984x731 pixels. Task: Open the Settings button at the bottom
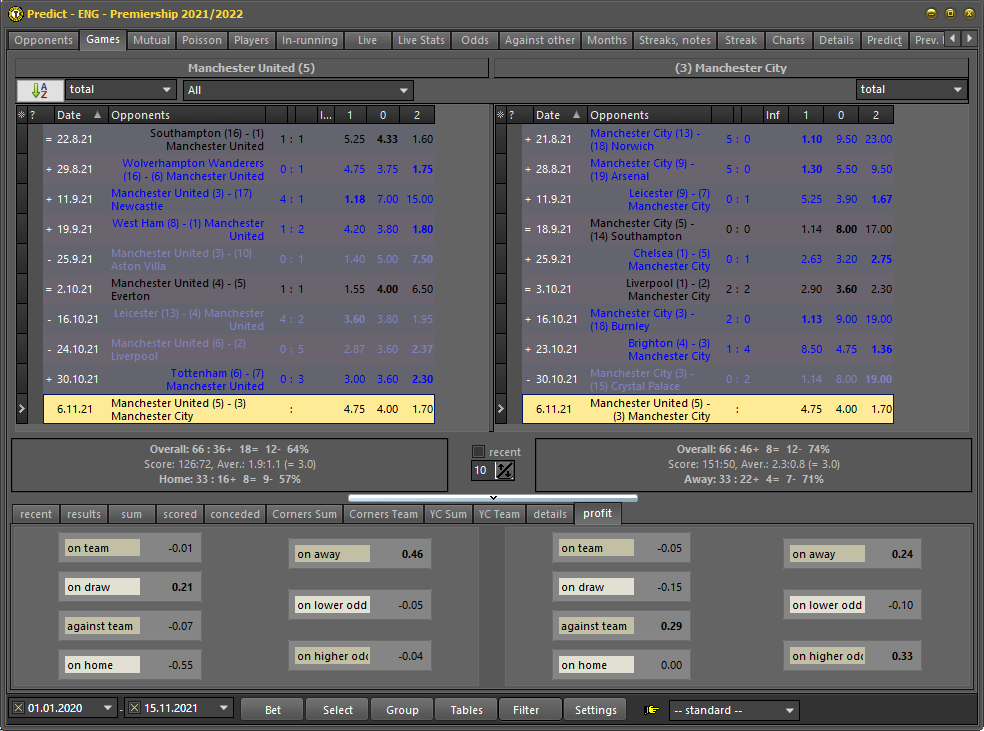(595, 708)
